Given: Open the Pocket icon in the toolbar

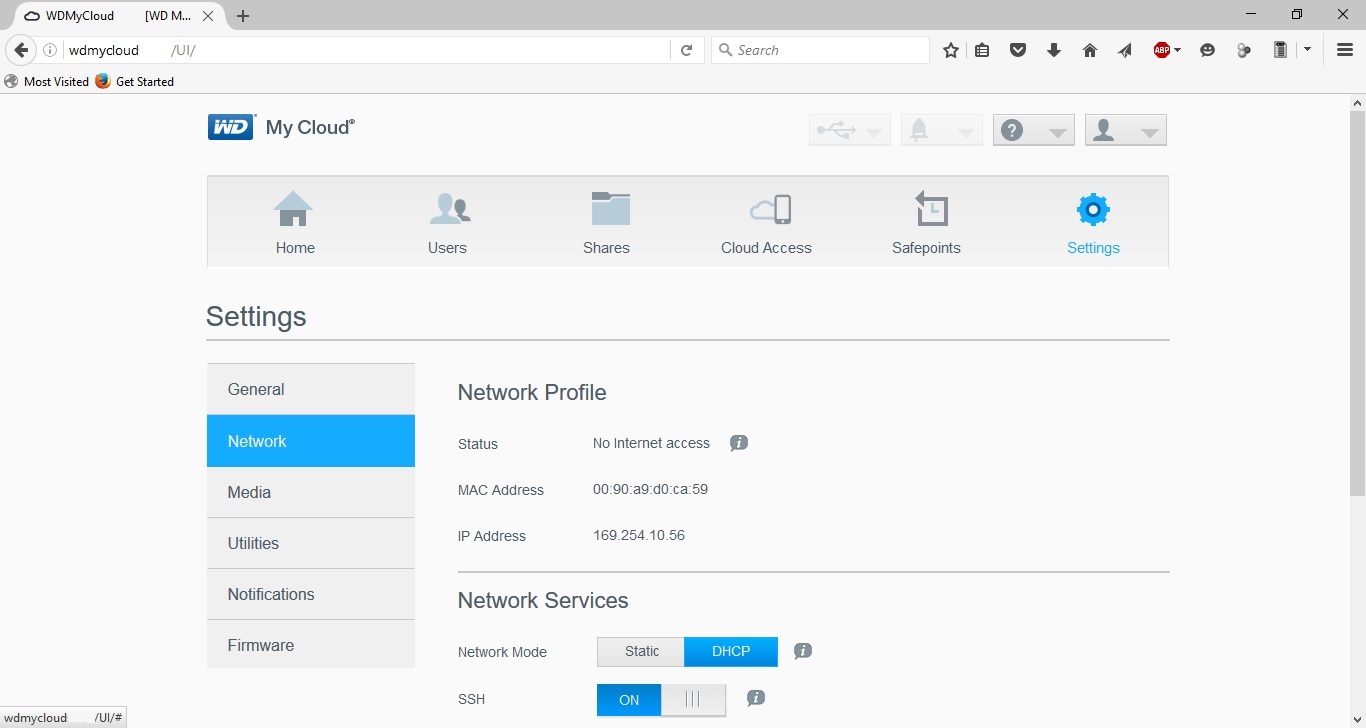Looking at the screenshot, I should point(1018,50).
